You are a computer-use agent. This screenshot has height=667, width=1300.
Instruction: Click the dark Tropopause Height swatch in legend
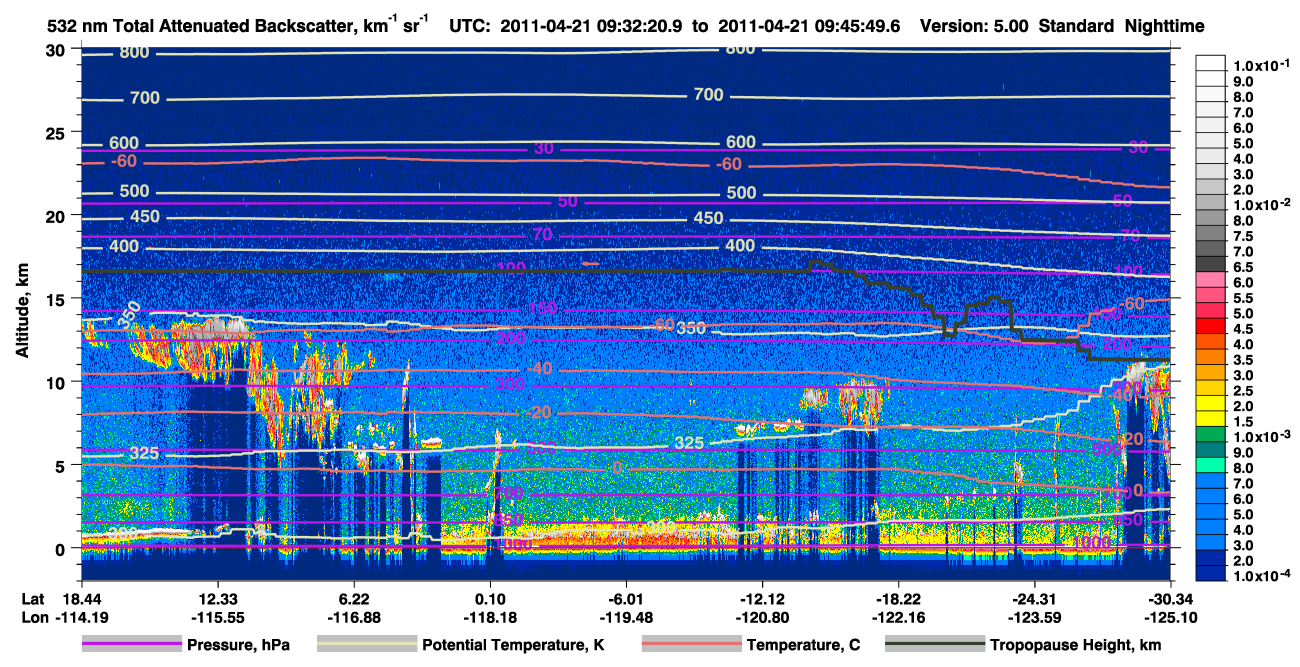point(934,645)
